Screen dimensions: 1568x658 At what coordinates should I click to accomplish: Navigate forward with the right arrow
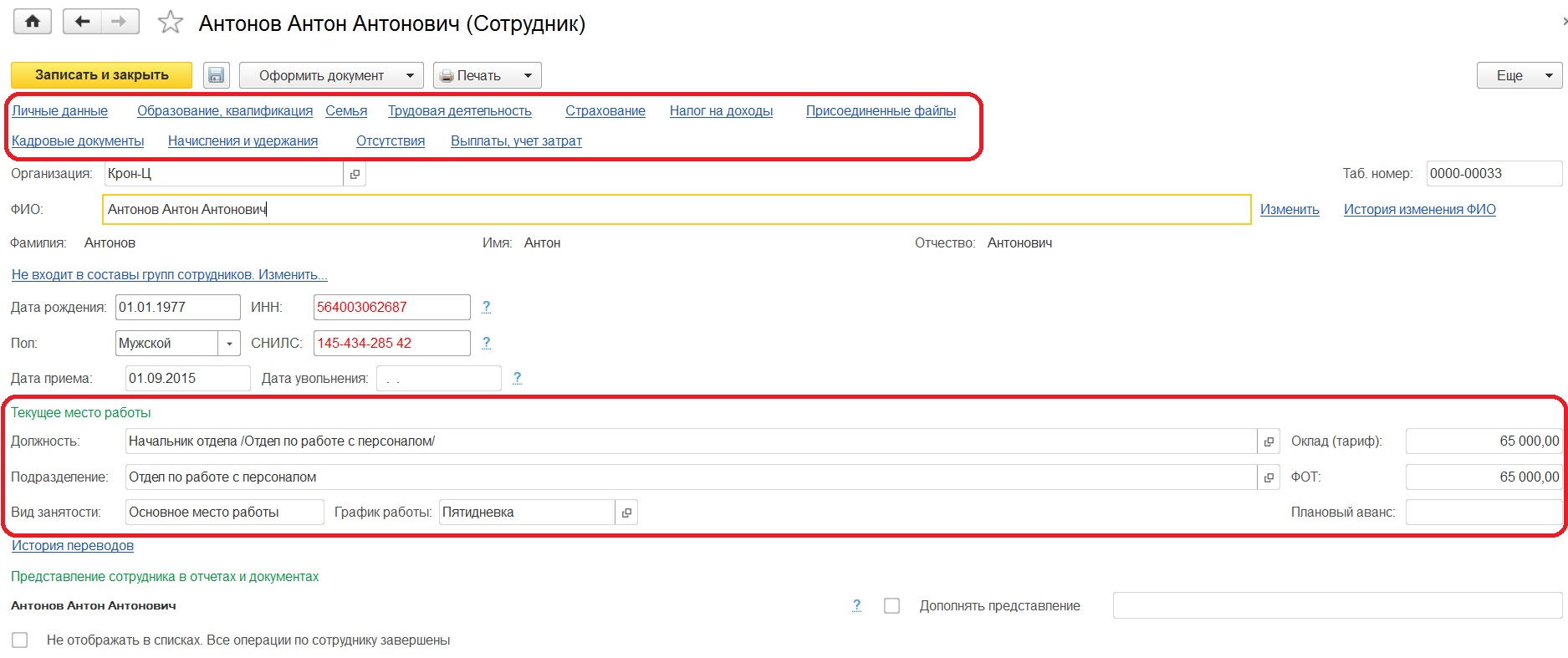coord(120,22)
